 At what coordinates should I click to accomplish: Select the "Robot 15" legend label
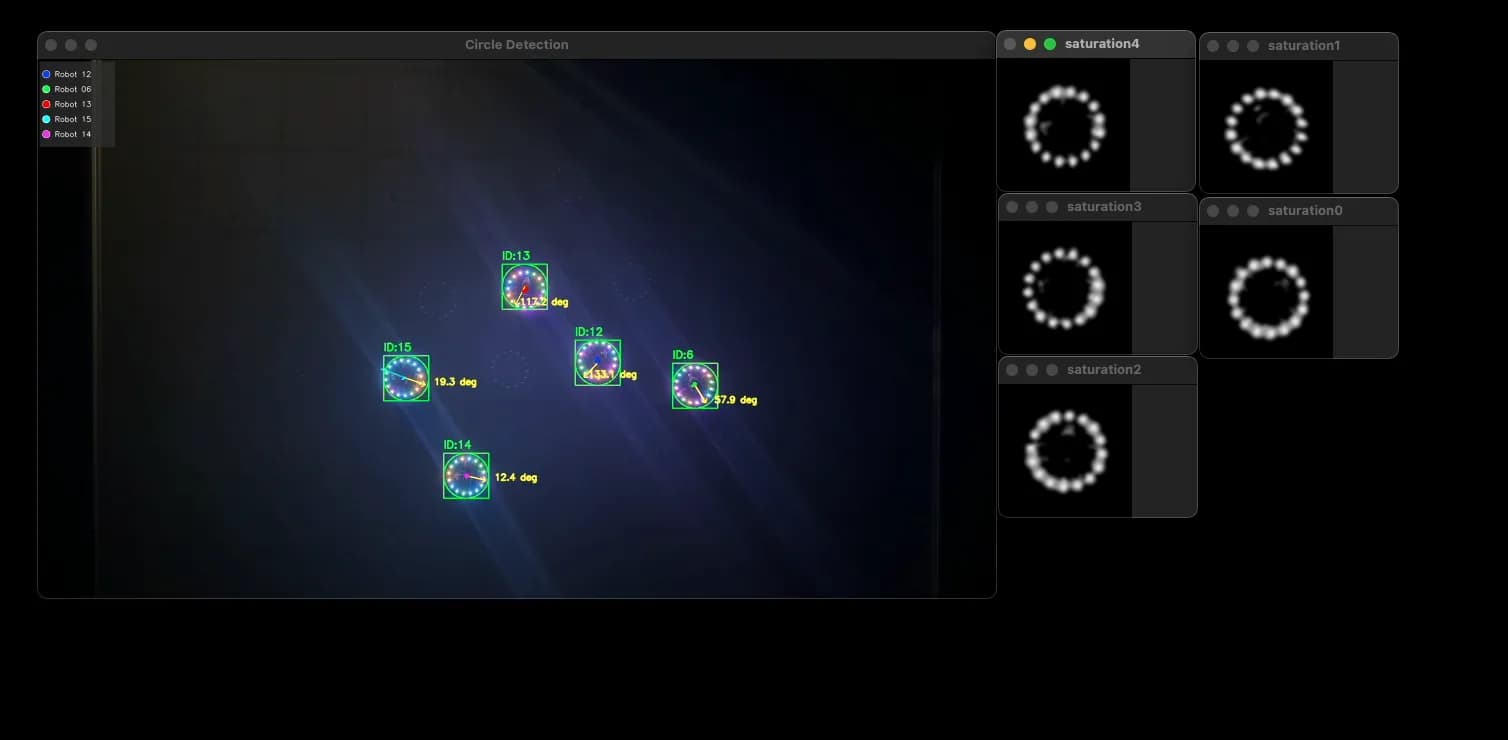point(73,119)
